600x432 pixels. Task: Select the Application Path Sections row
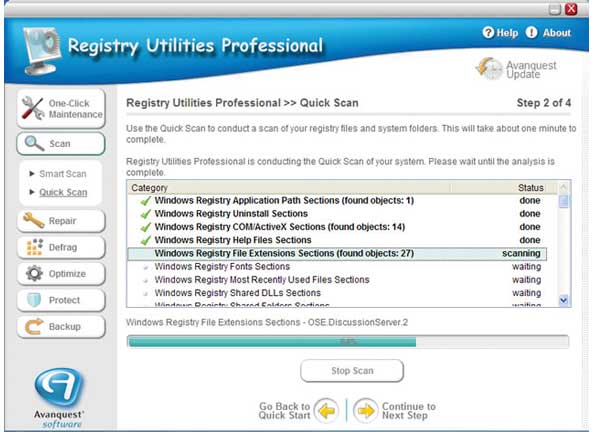point(337,201)
